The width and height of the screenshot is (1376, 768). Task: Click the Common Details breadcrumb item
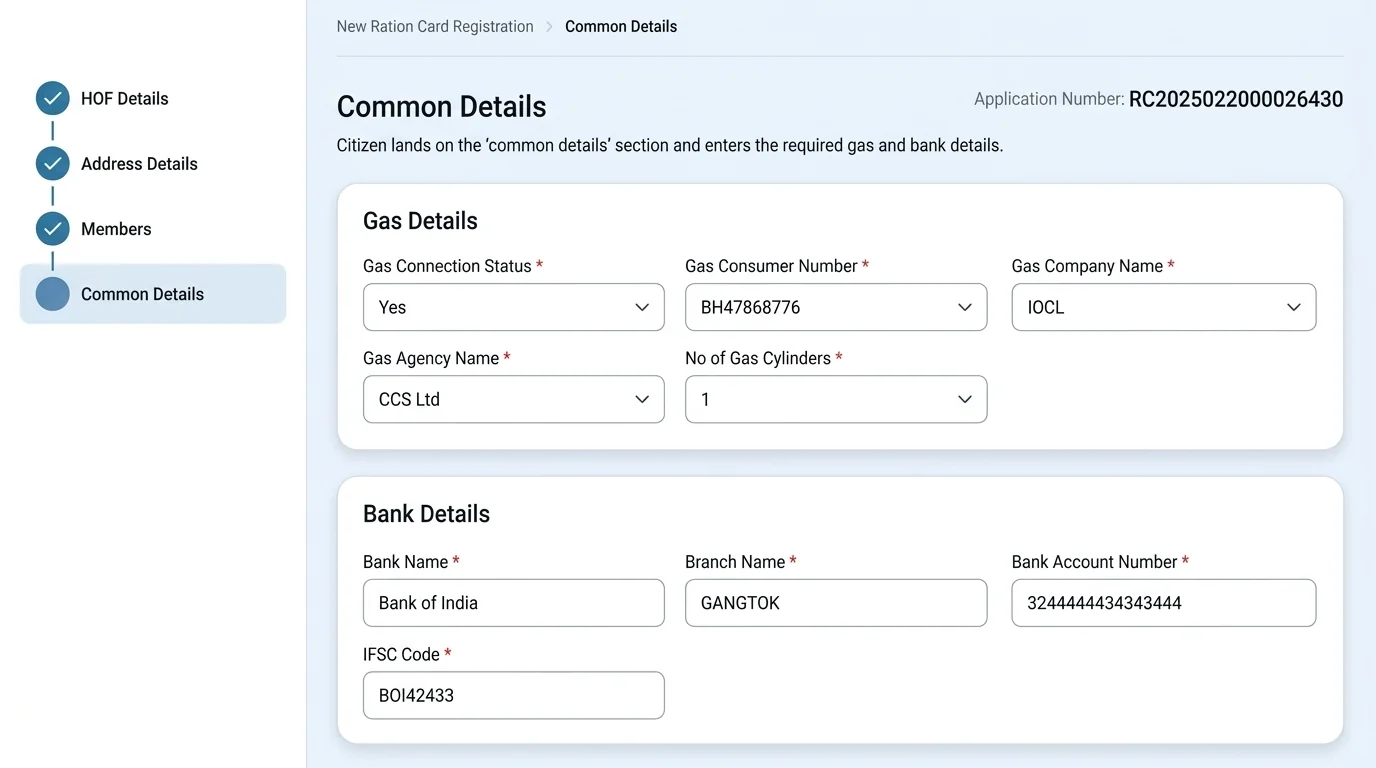pyautogui.click(x=621, y=27)
